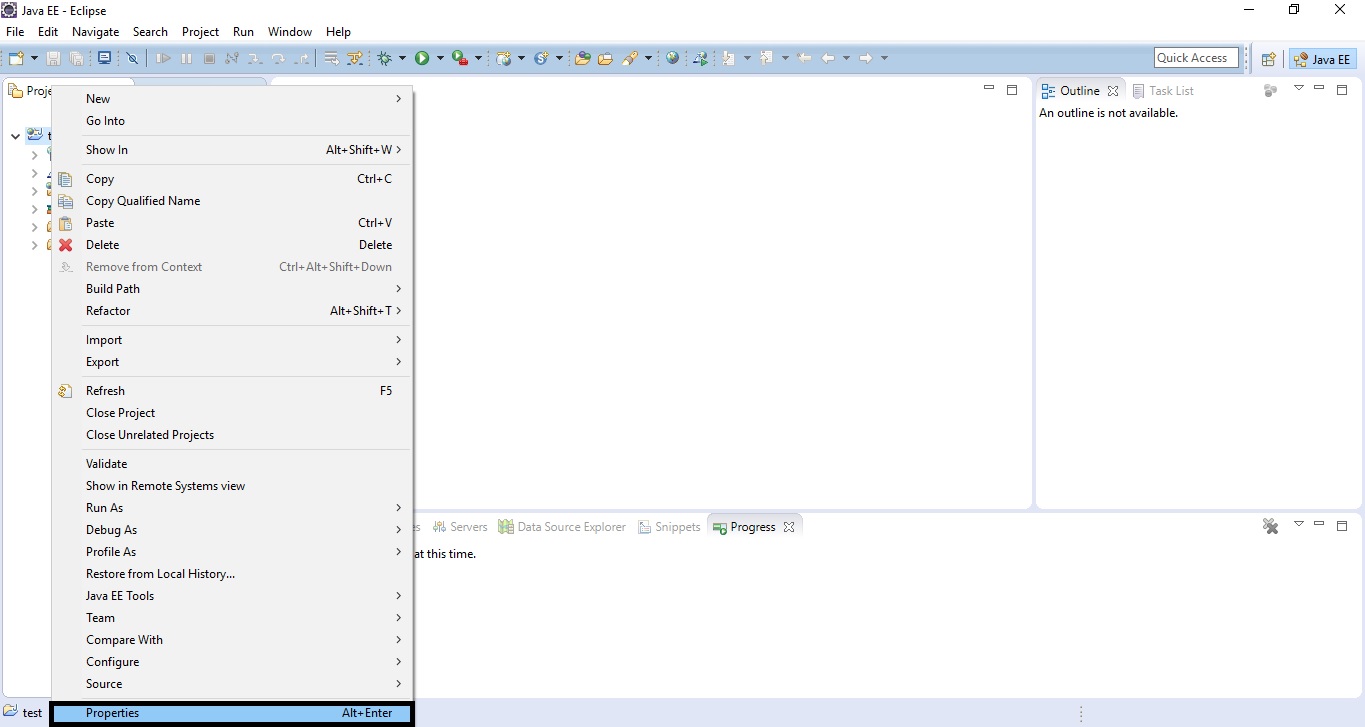Click the New Dynamic Web Project icon
The width and height of the screenshot is (1365, 727).
click(x=504, y=58)
